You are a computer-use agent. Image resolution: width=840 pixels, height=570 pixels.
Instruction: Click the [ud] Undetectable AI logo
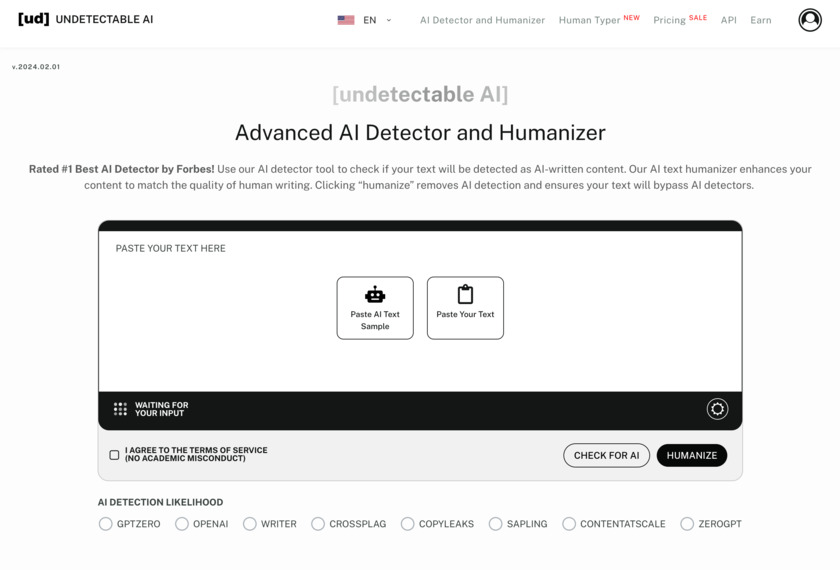click(86, 19)
